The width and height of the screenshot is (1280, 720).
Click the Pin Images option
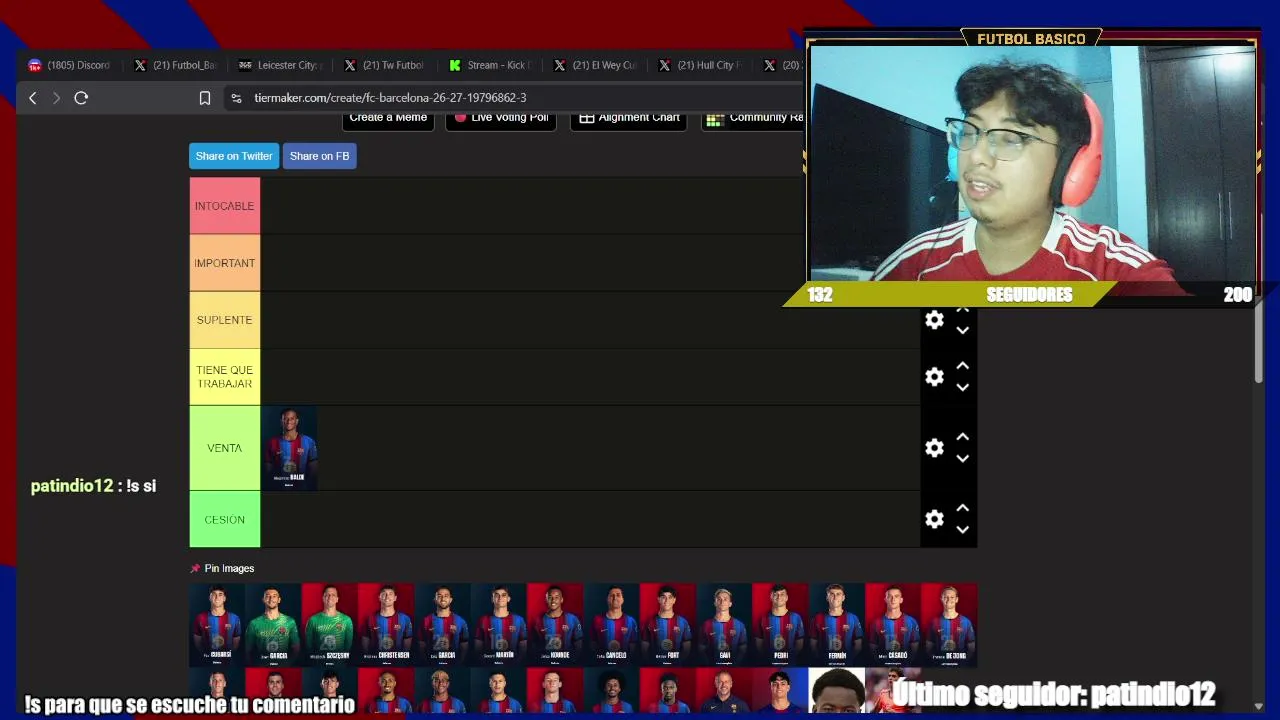pyautogui.click(x=222, y=568)
